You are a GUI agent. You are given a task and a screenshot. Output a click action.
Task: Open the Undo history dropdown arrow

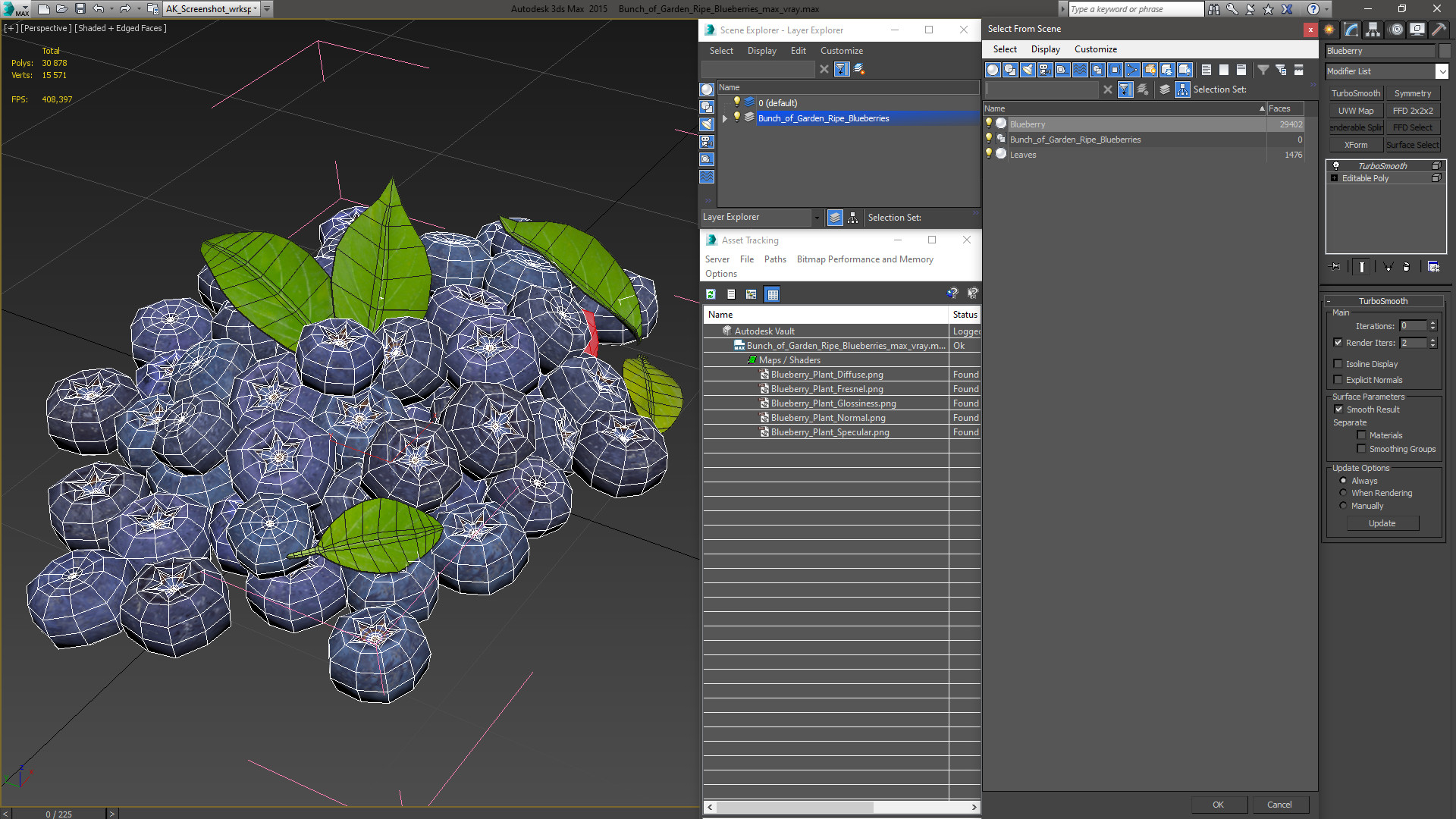tap(111, 9)
